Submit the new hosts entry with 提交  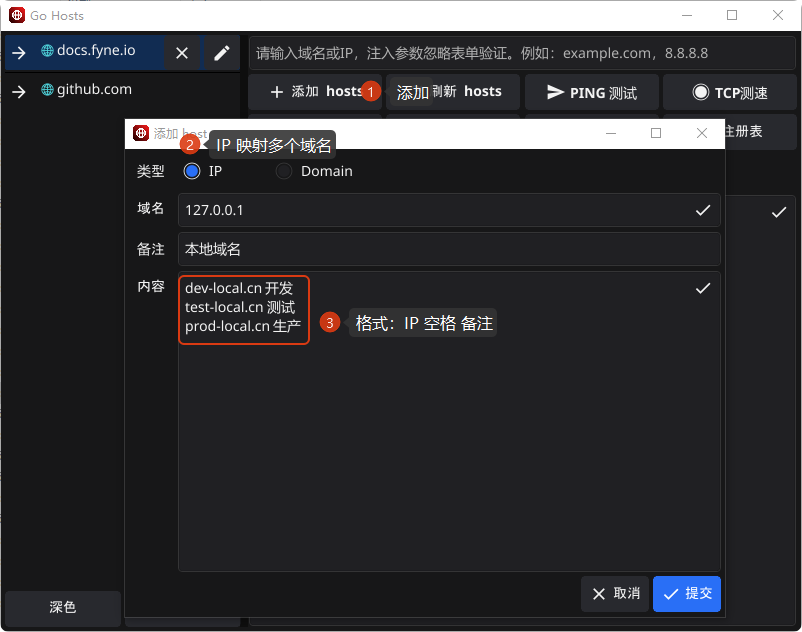687,593
